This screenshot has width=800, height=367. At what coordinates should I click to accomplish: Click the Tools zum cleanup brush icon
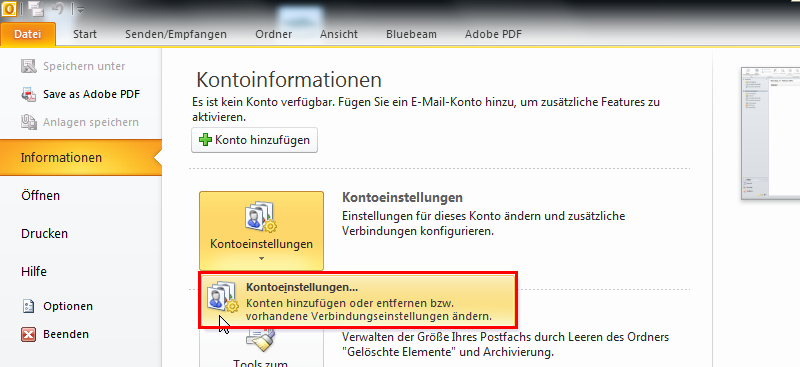[261, 339]
